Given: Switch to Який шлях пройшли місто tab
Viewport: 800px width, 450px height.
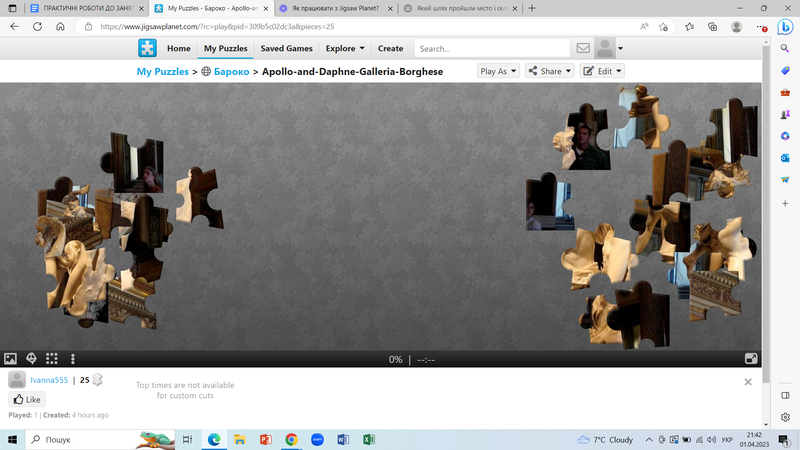Looking at the screenshot, I should coord(461,8).
